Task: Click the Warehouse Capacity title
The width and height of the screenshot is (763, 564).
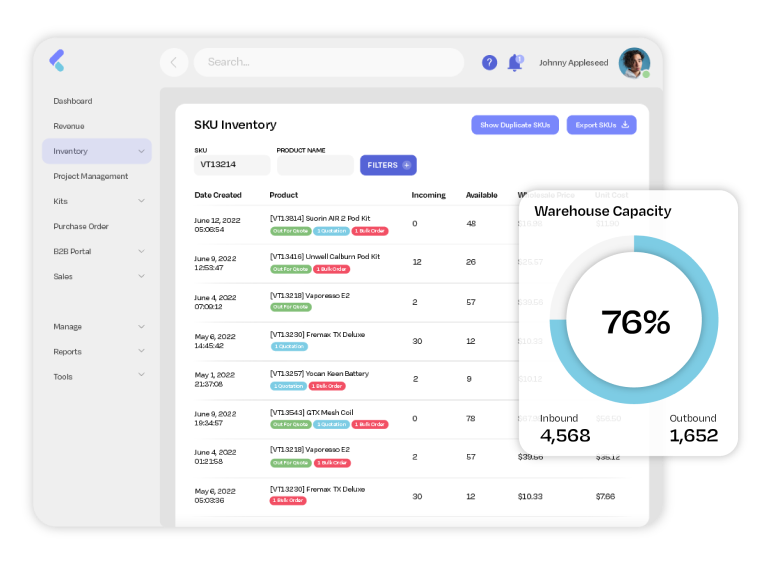Action: pyautogui.click(x=602, y=211)
